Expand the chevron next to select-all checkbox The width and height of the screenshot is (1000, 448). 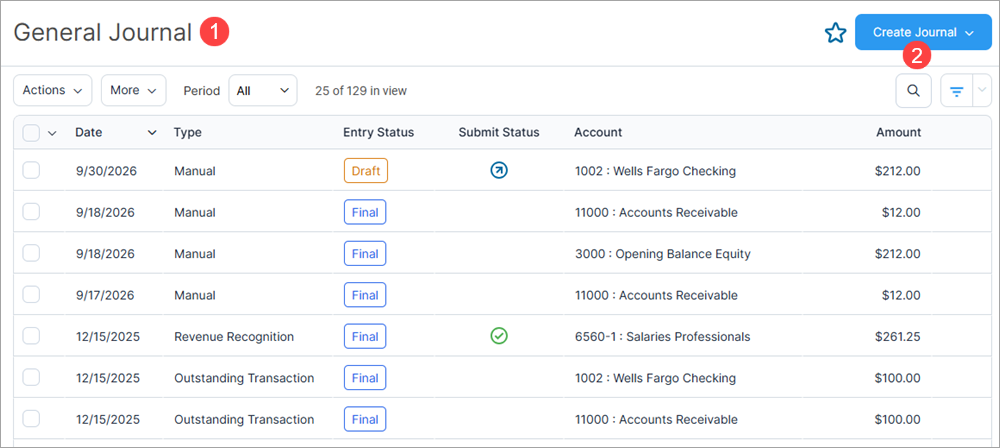coord(52,133)
